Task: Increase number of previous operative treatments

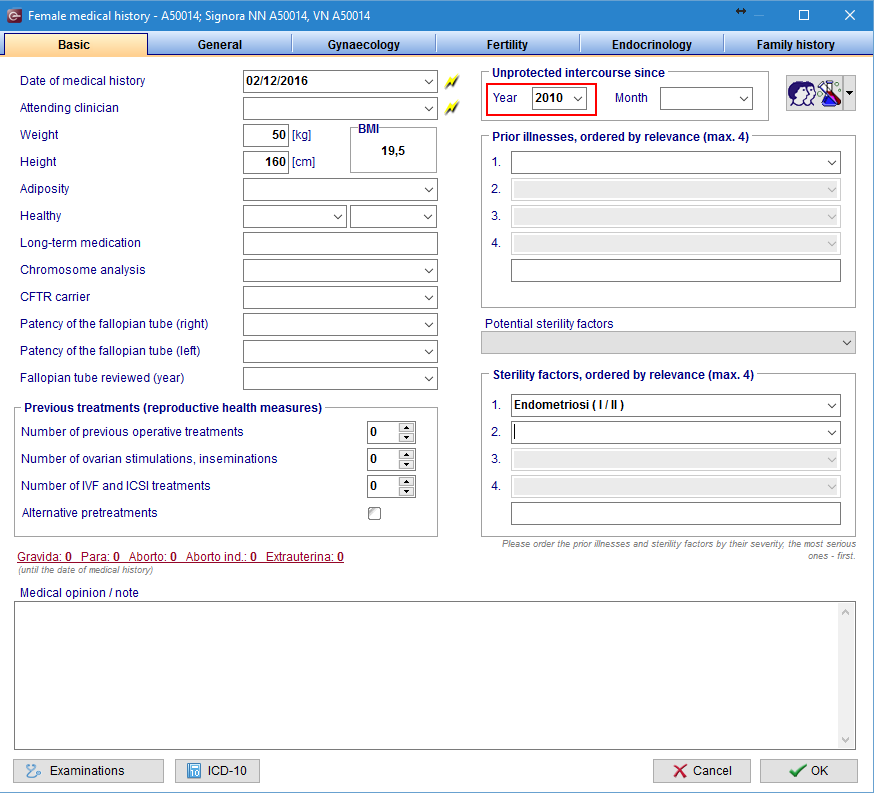Action: [x=407, y=428]
